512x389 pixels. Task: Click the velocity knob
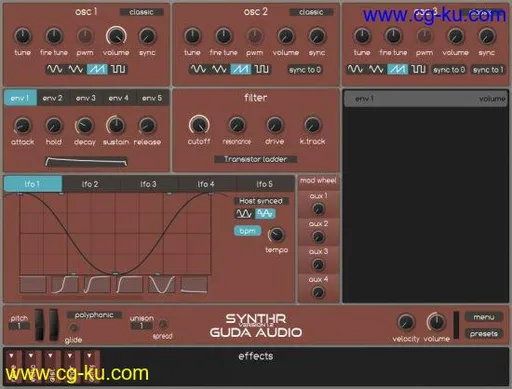406,322
